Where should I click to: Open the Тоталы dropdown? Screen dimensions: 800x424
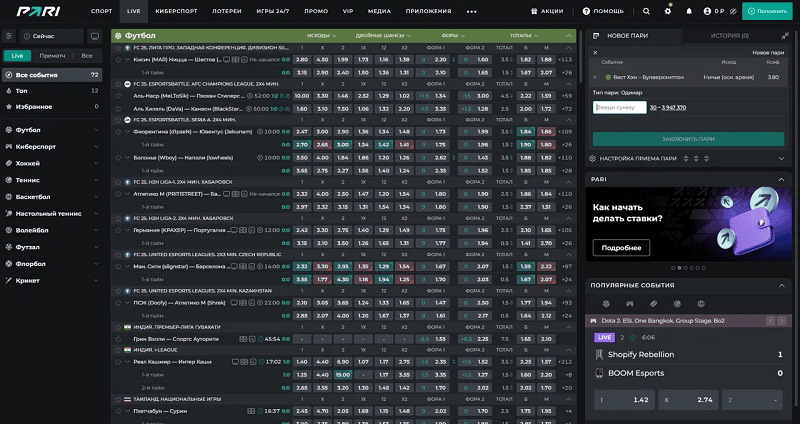pyautogui.click(x=524, y=36)
